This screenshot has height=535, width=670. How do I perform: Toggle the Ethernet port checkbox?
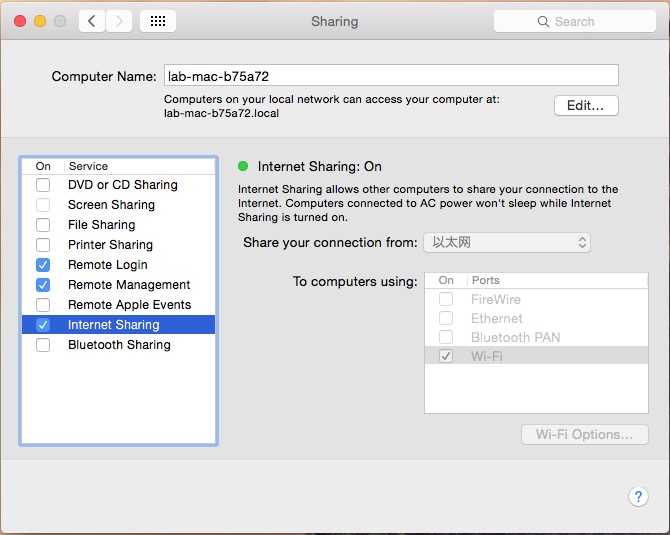[446, 318]
